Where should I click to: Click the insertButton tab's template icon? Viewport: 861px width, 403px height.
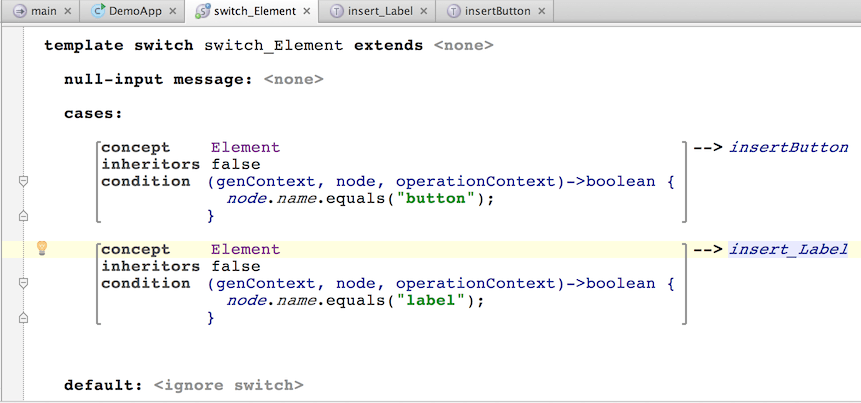point(455,12)
